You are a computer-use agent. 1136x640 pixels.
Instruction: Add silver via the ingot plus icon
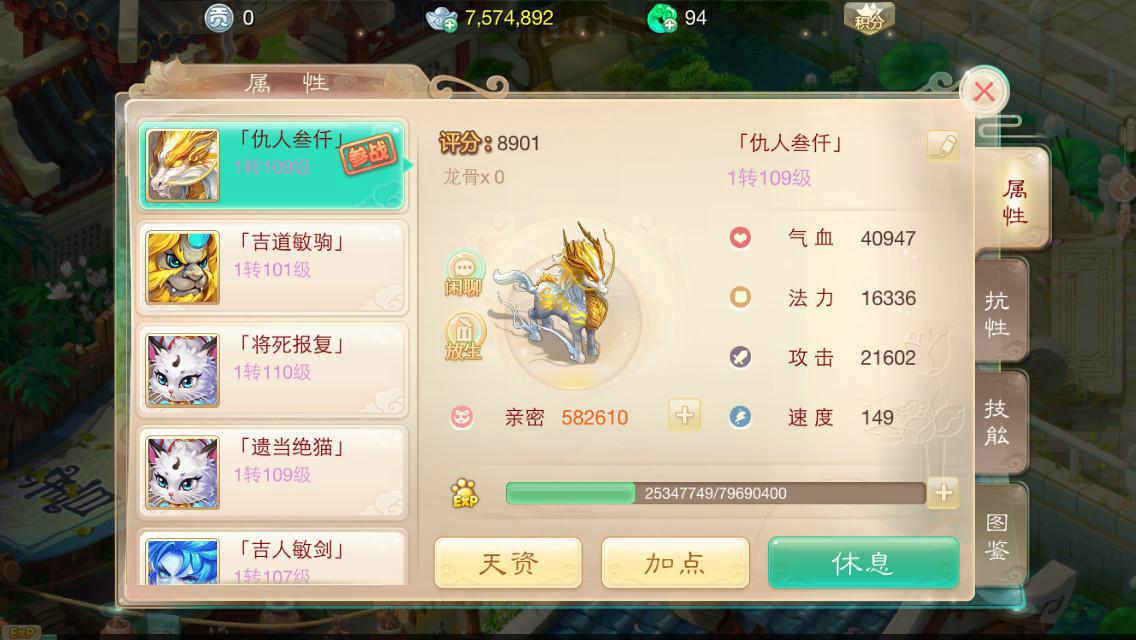[x=441, y=19]
